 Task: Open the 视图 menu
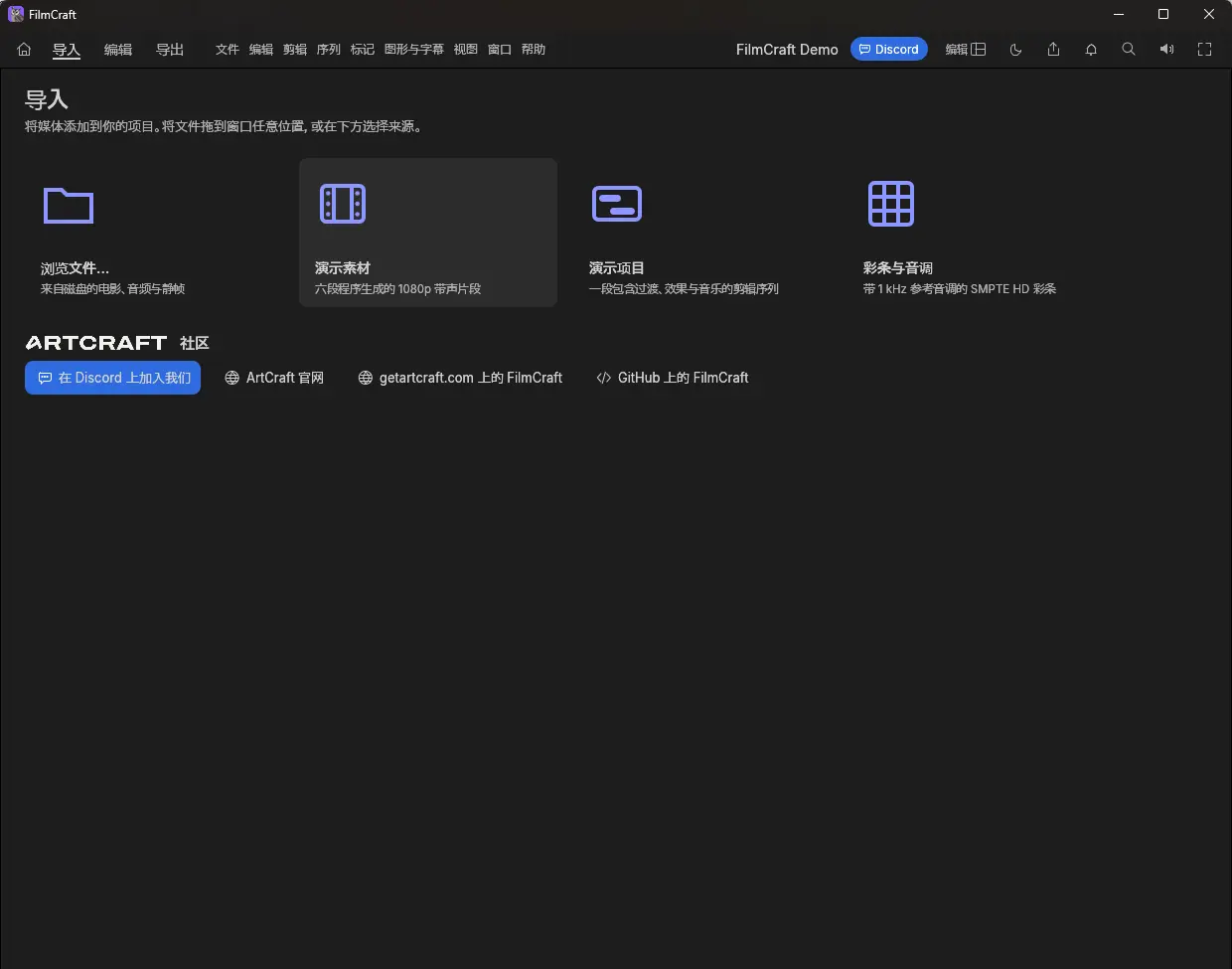pos(466,49)
